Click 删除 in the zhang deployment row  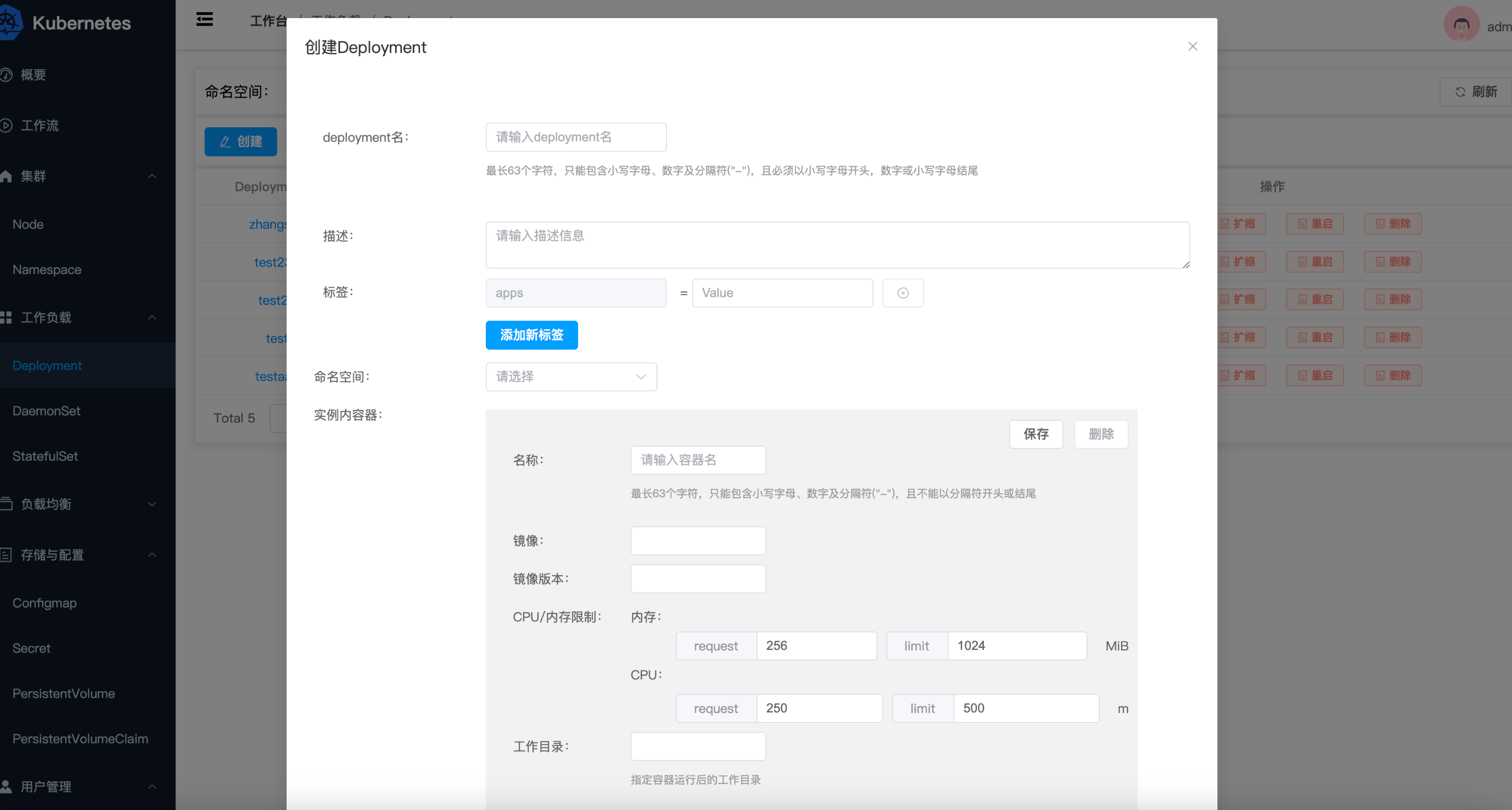[x=1393, y=224]
